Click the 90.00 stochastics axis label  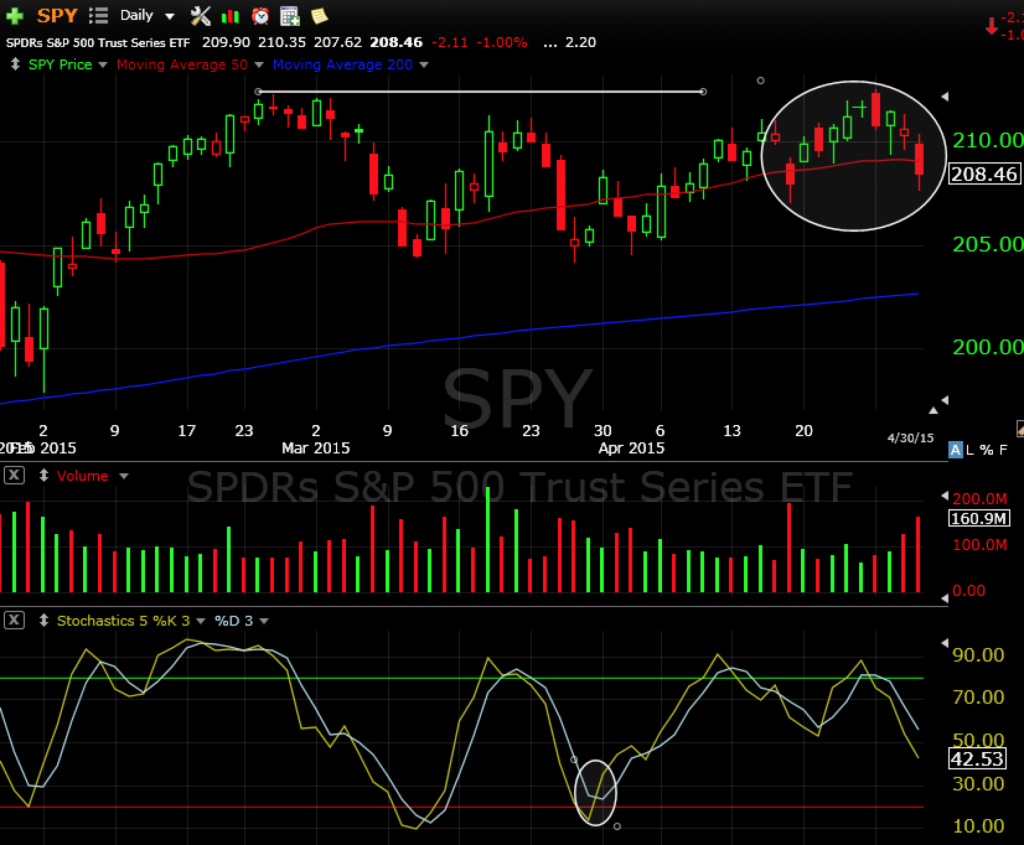coord(978,655)
